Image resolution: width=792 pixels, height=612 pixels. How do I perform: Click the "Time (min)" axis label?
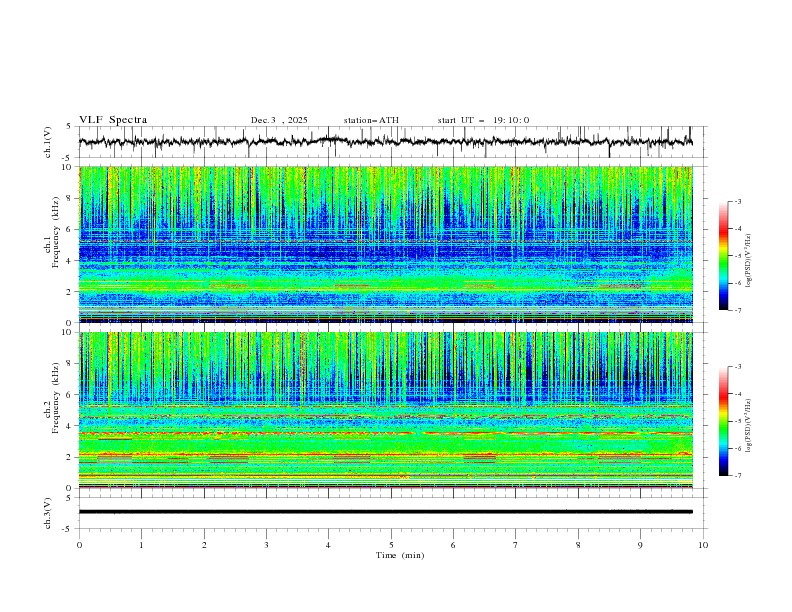point(400,555)
